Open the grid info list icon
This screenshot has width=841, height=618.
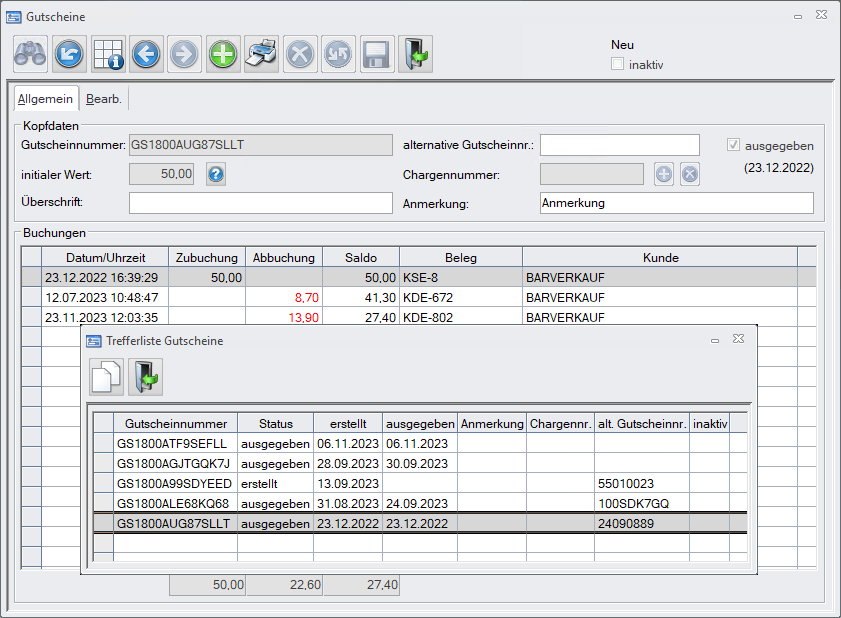[107, 54]
